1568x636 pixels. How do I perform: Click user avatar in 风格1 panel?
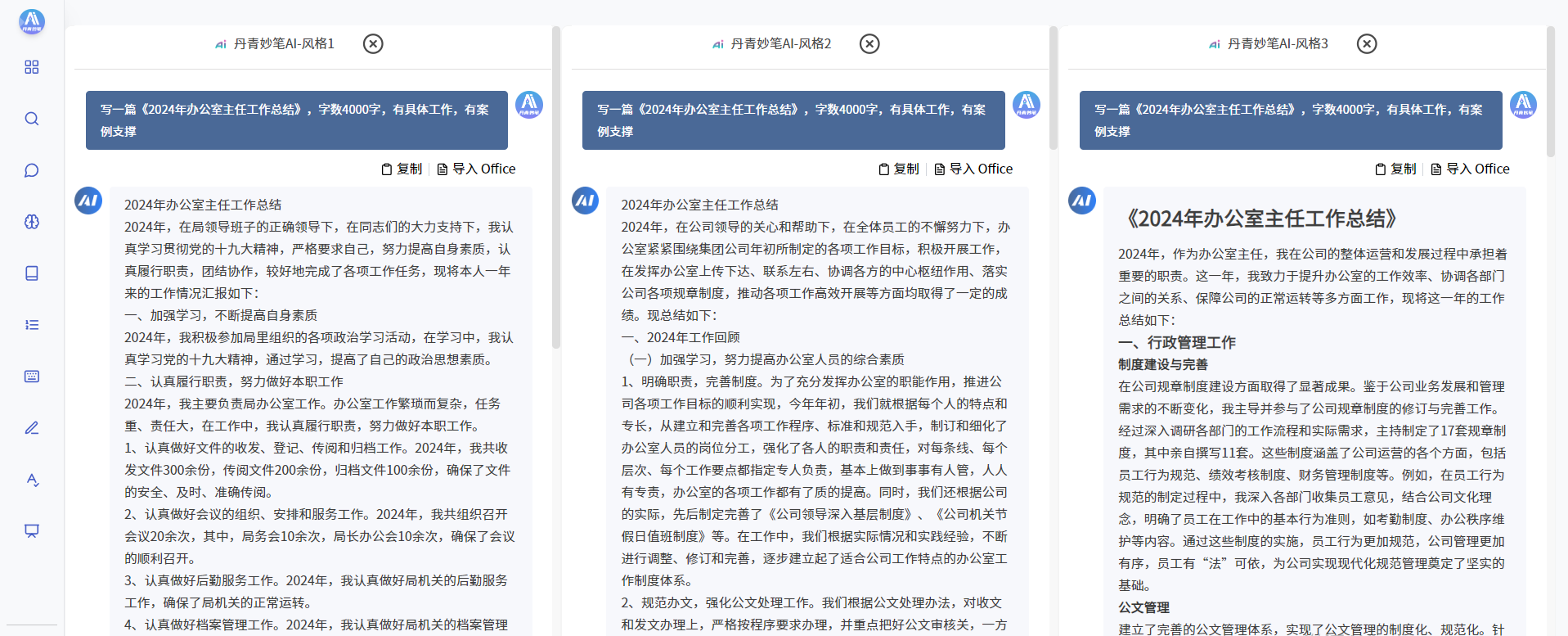529,105
